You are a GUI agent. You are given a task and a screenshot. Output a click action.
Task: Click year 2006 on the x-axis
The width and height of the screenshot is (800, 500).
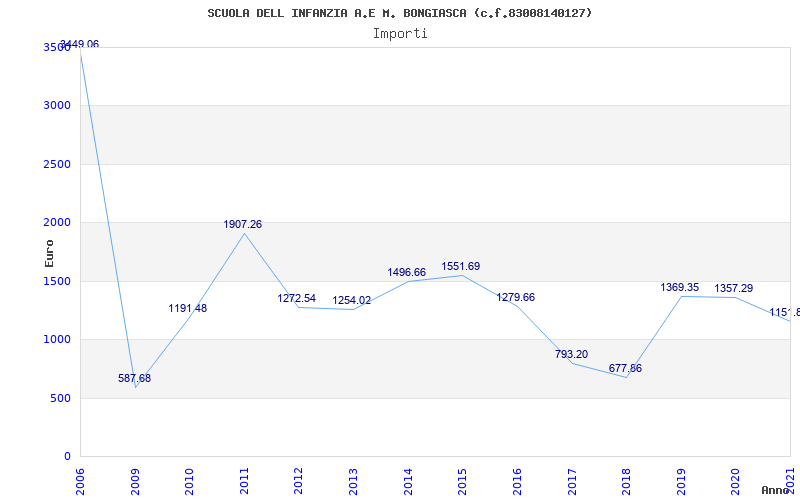[80, 481]
